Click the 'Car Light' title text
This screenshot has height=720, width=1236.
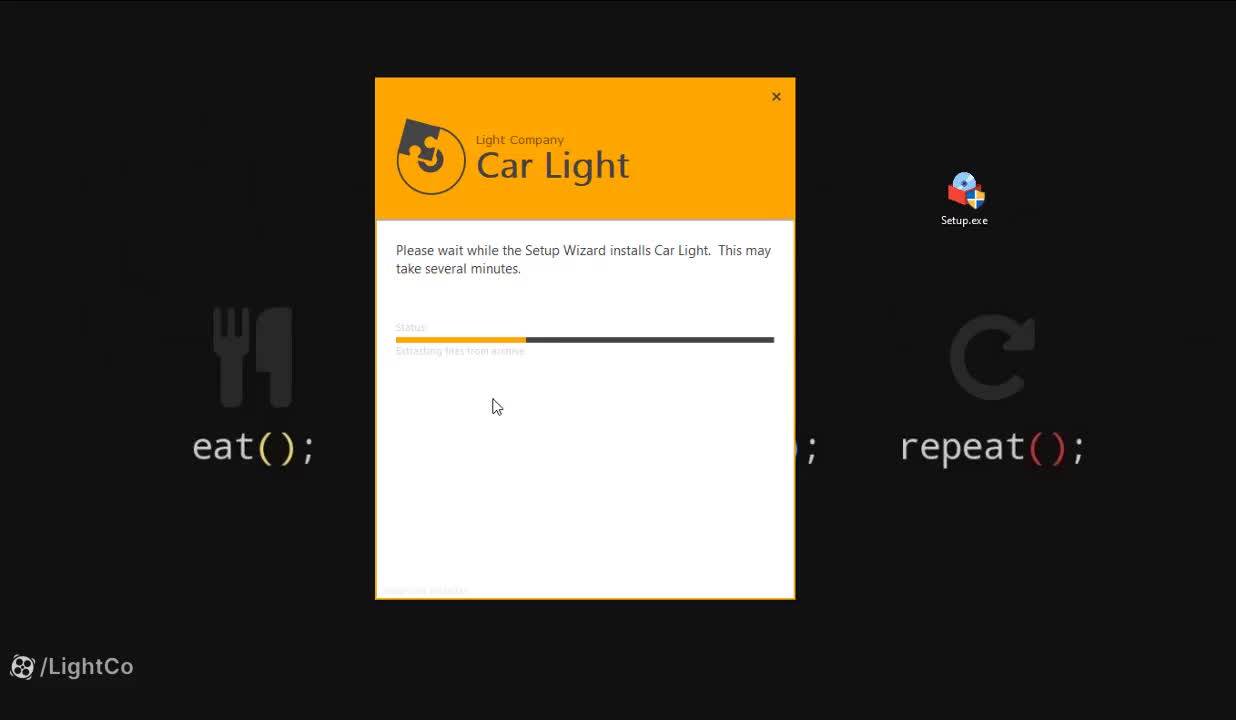[553, 165]
